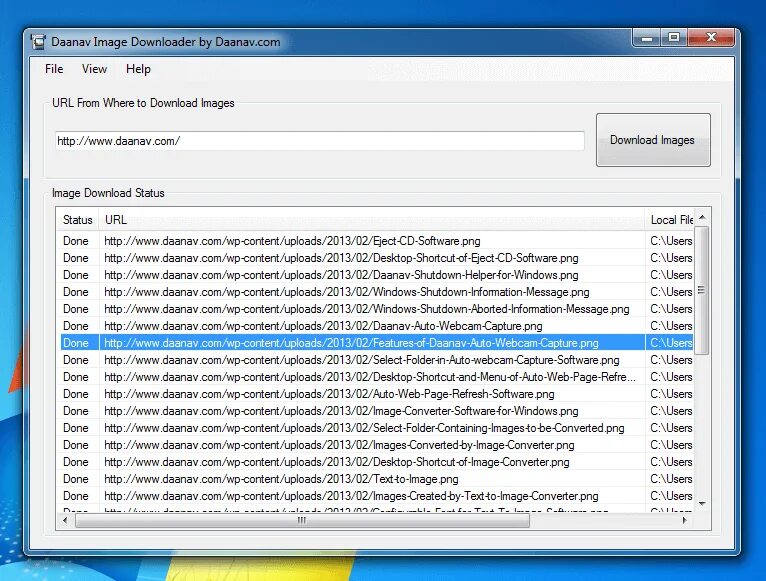The height and width of the screenshot is (581, 766).
Task: Minimize the Daanav Image Downloader window
Action: [647, 38]
